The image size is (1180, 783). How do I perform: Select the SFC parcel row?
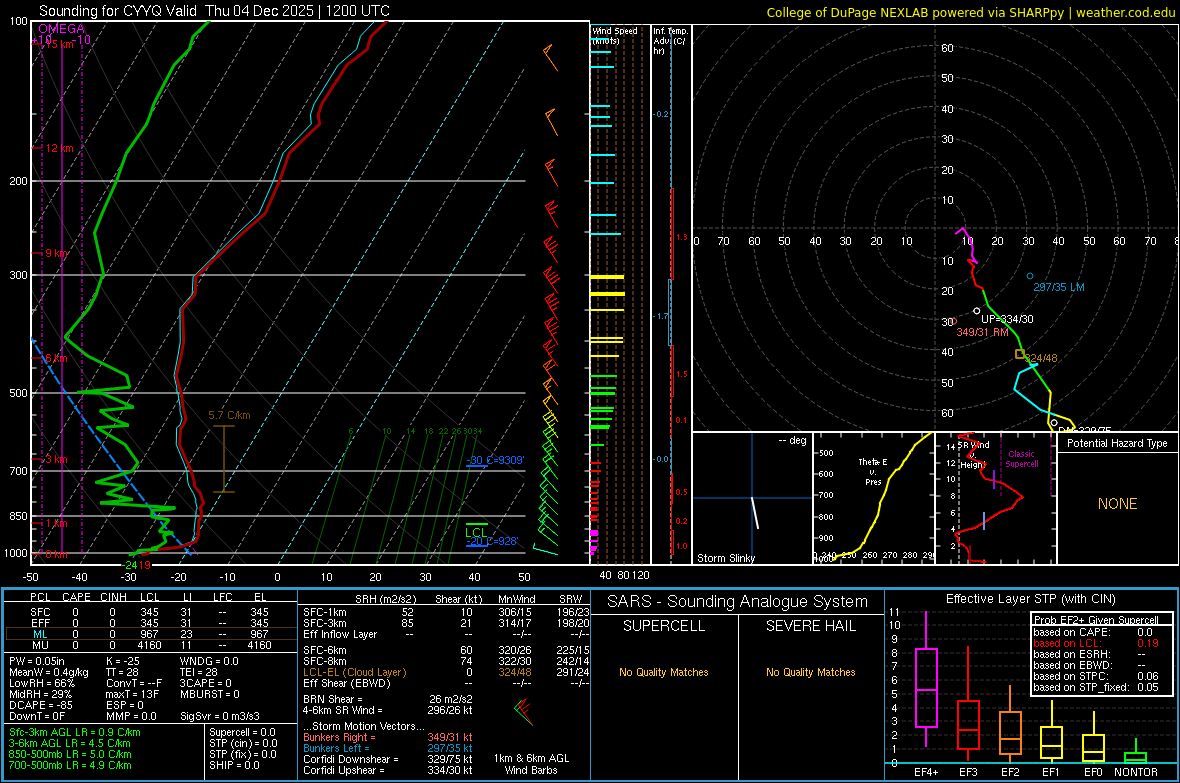pos(150,612)
